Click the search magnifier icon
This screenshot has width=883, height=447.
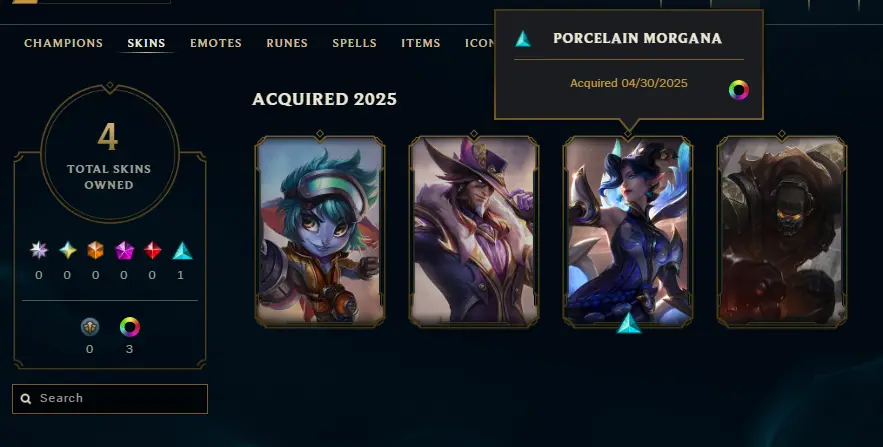coord(26,399)
